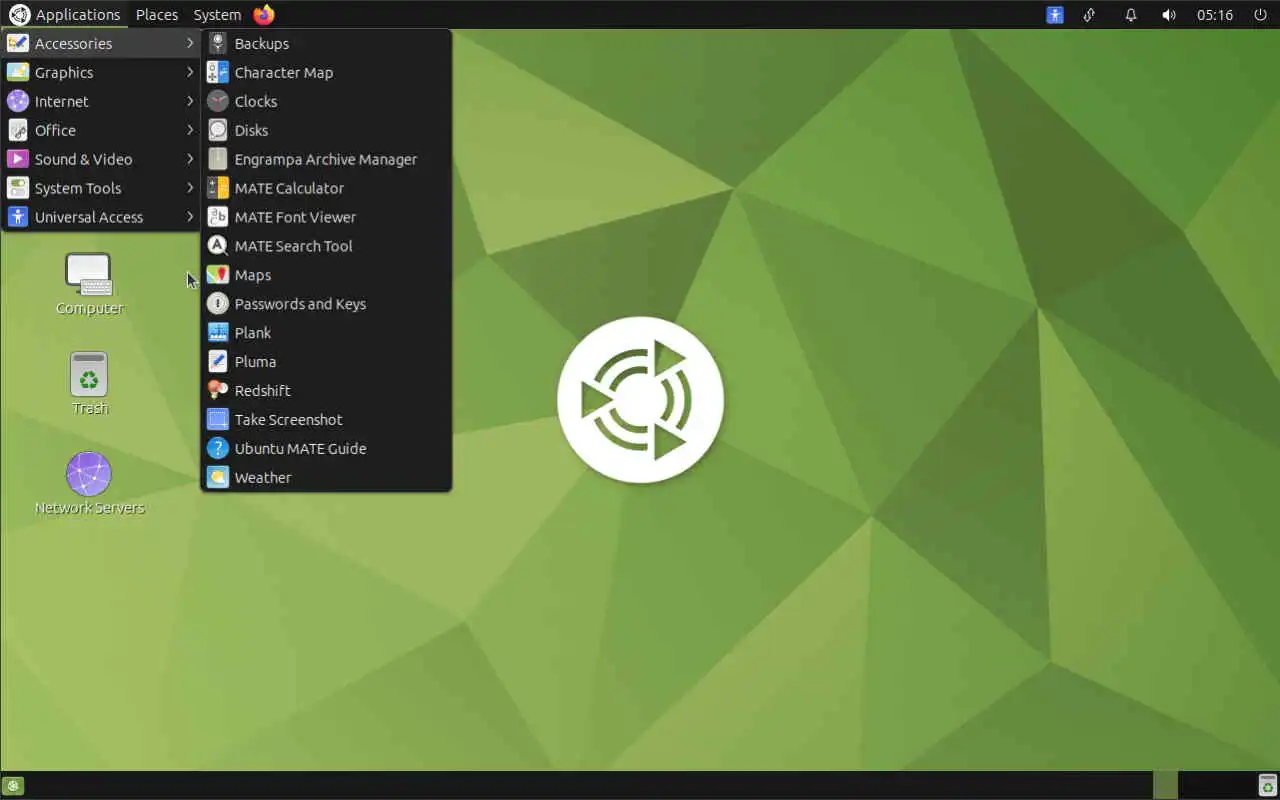
Task: Open Backups from Accessories menu
Action: coord(326,44)
